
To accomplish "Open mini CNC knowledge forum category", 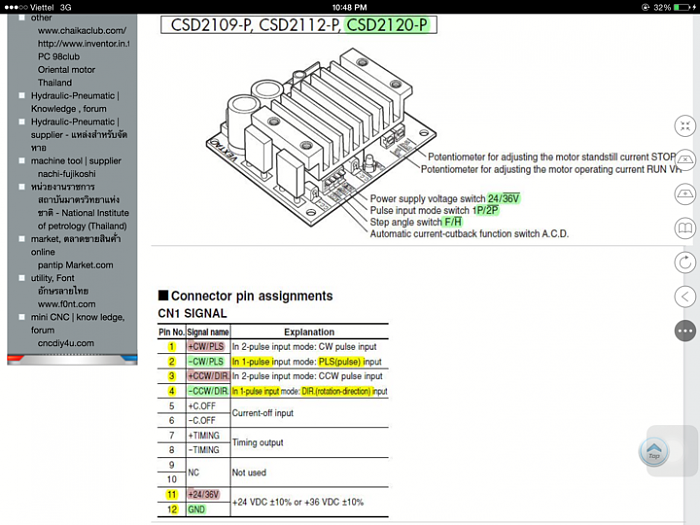I will click(78, 324).
